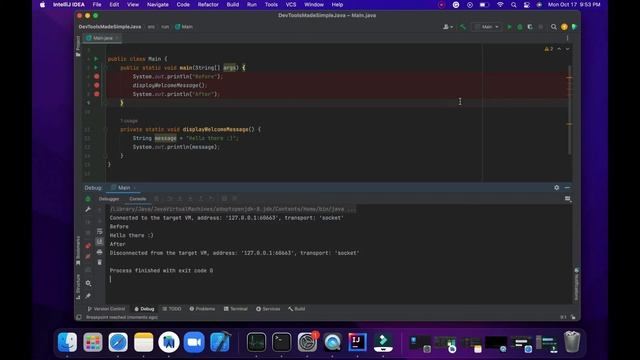Screen dimensions: 640x360
Task: Click the folded java command path line
Action: [x=233, y=209]
